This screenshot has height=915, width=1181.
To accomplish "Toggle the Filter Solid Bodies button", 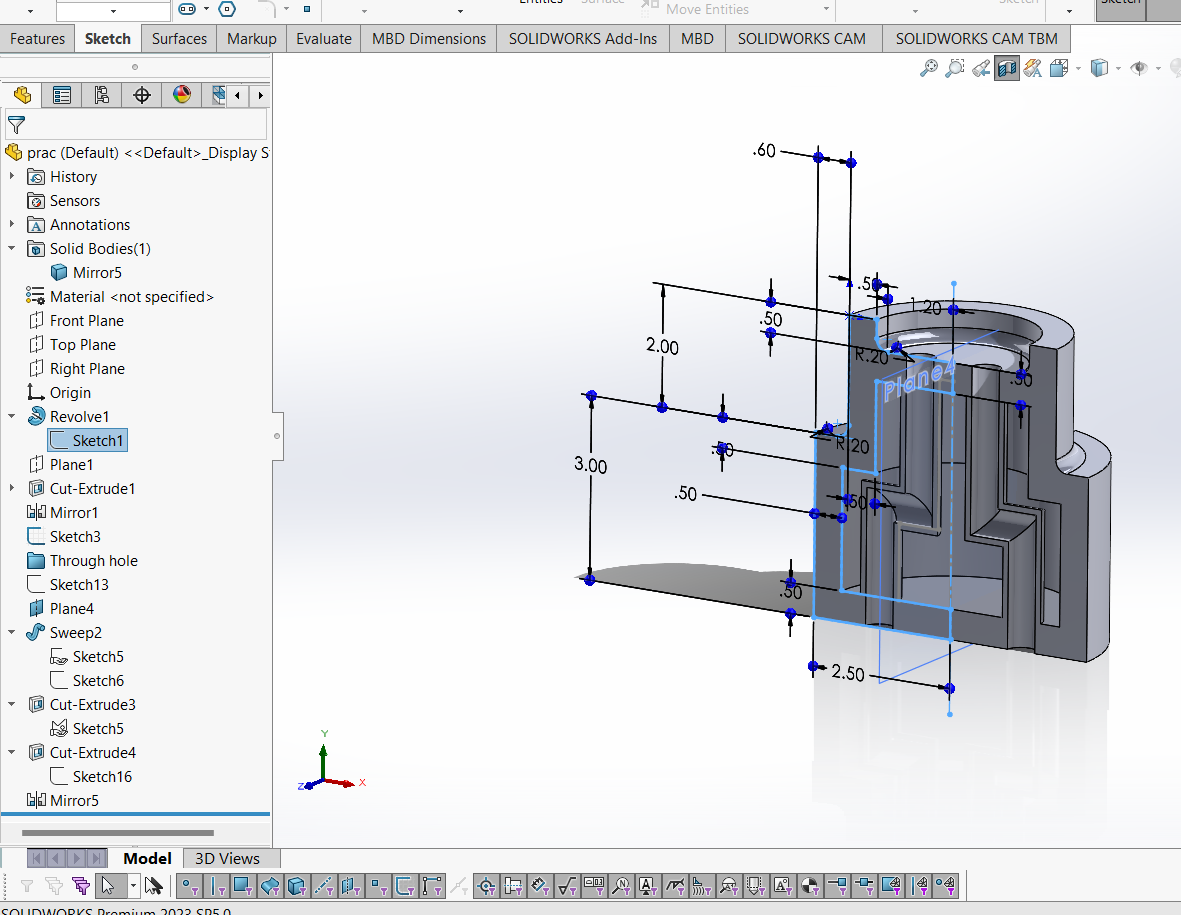I will pyautogui.click(x=297, y=886).
